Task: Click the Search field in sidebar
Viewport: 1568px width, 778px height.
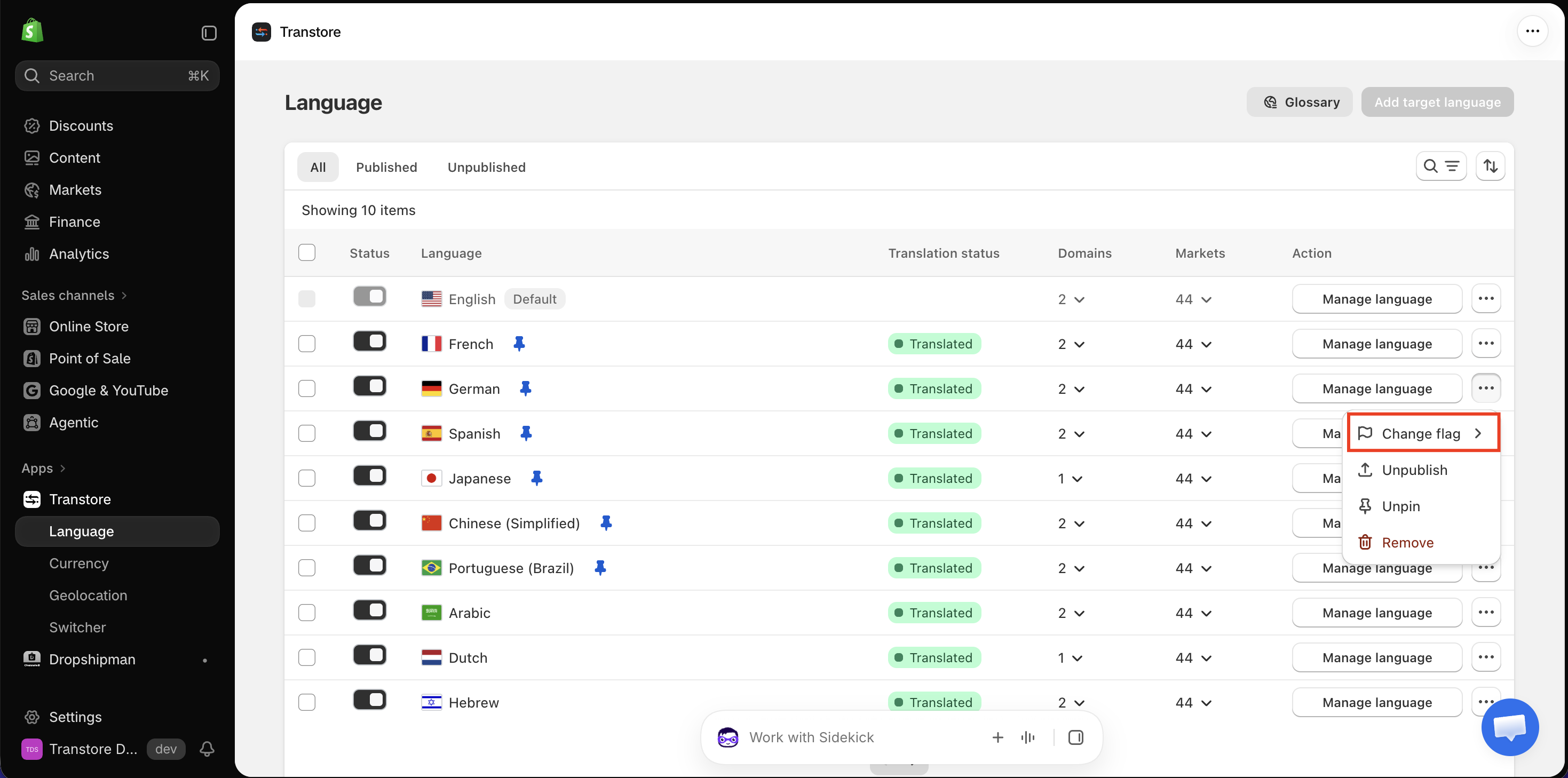Action: [117, 75]
